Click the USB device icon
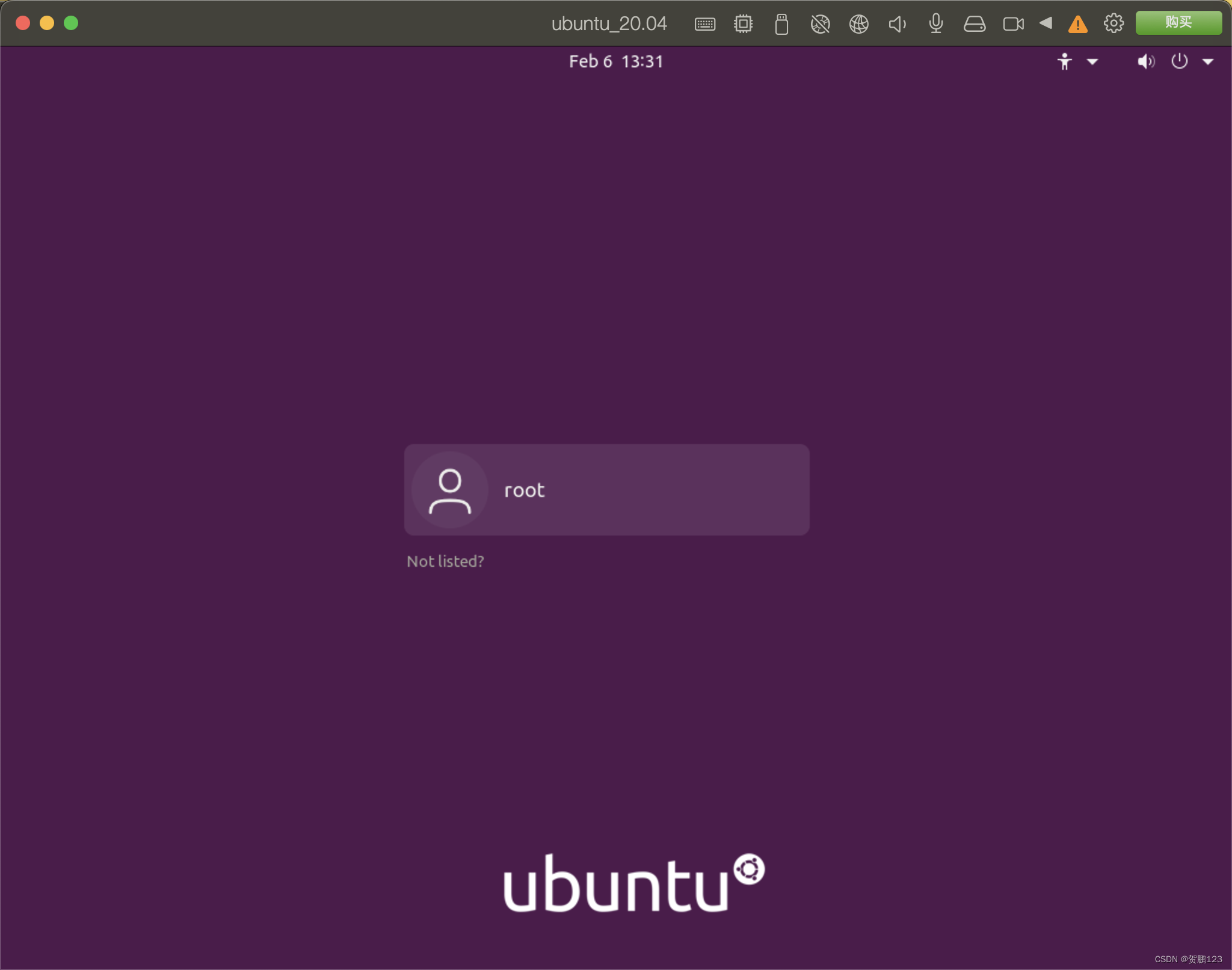This screenshot has height=970, width=1232. click(781, 24)
